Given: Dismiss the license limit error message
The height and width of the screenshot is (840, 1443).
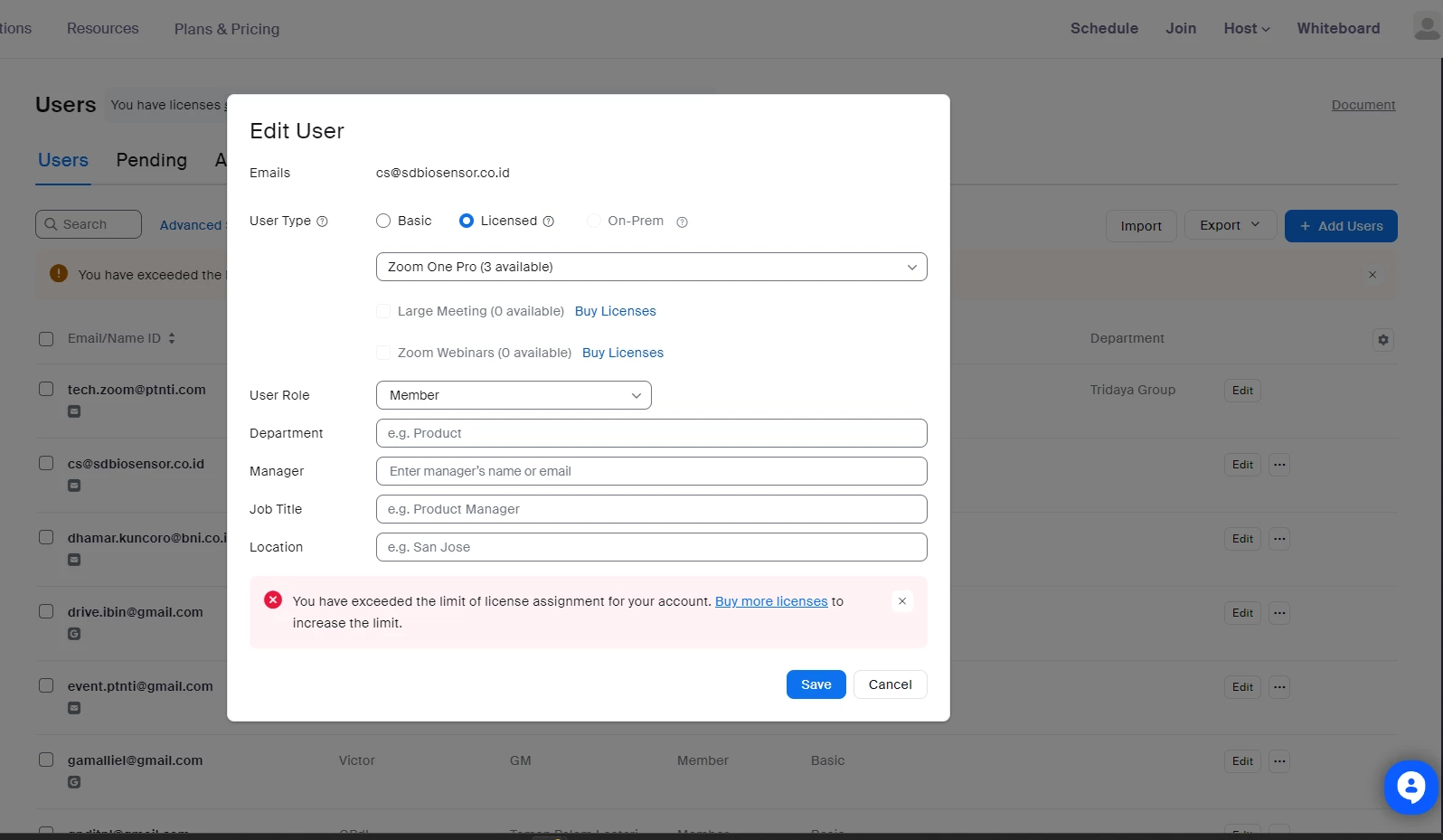Looking at the screenshot, I should (901, 601).
